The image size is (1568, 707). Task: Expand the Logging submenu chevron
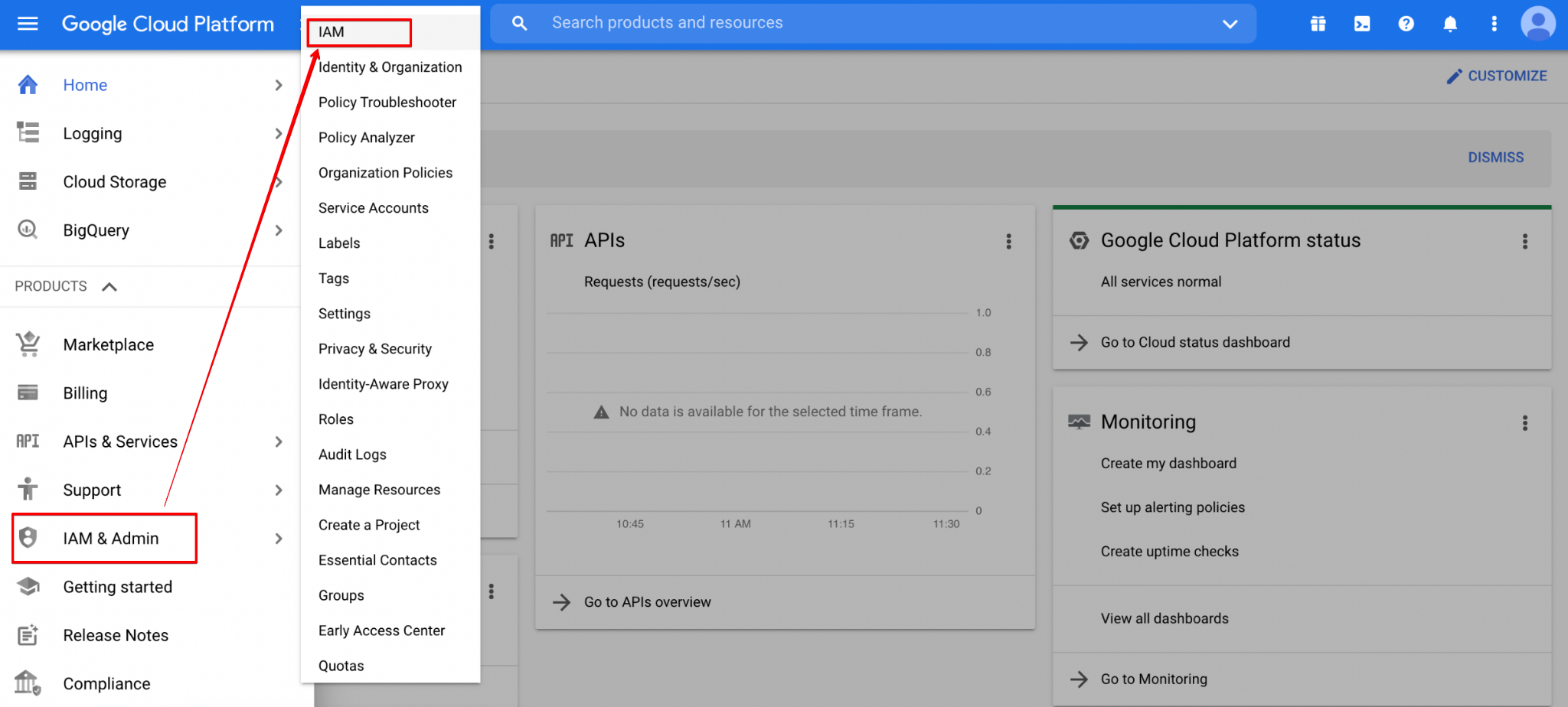pyautogui.click(x=279, y=133)
